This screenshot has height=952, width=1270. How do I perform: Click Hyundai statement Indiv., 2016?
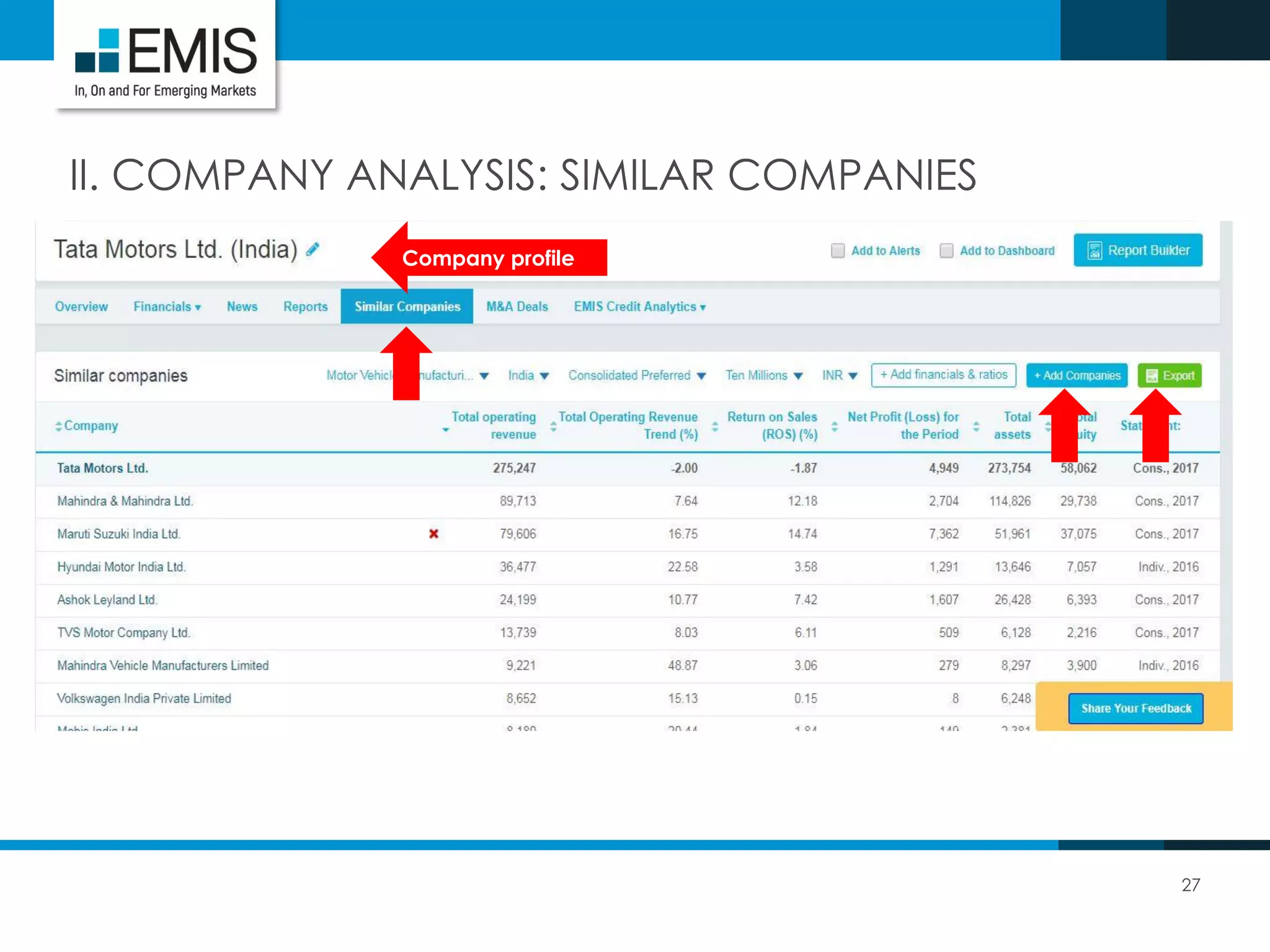(x=1168, y=566)
